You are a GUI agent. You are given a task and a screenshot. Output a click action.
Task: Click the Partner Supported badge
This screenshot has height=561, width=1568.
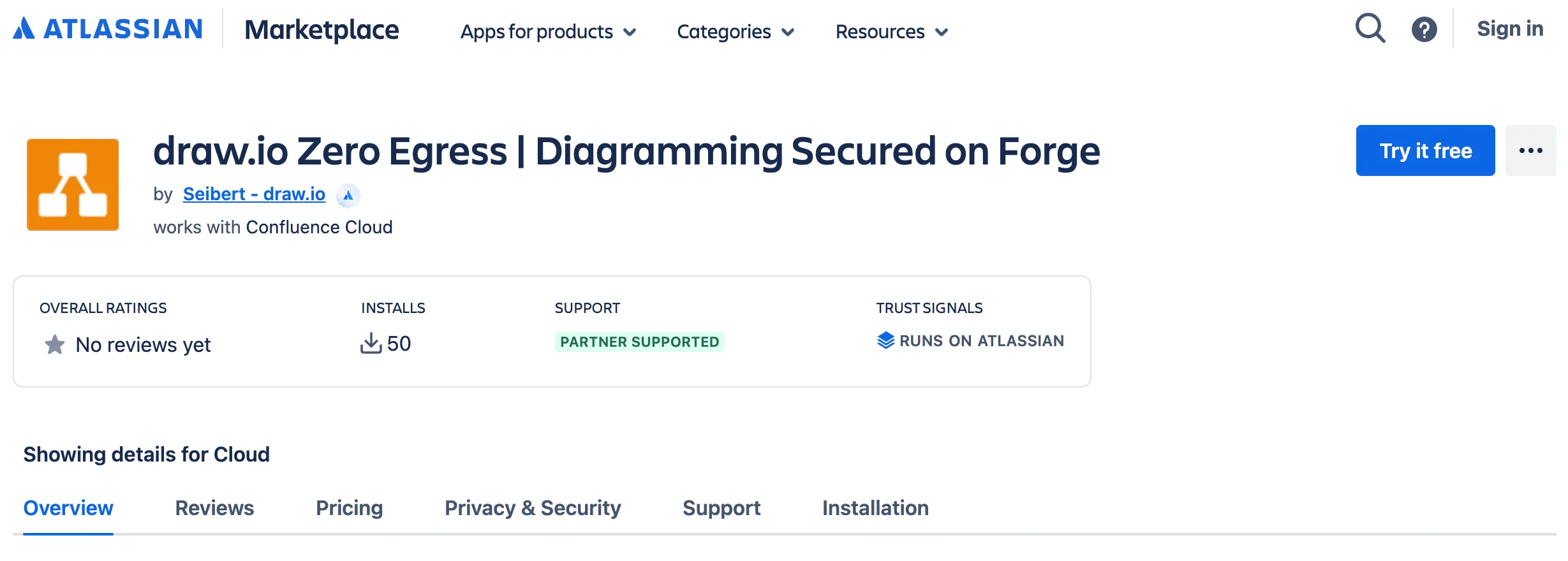[639, 342]
